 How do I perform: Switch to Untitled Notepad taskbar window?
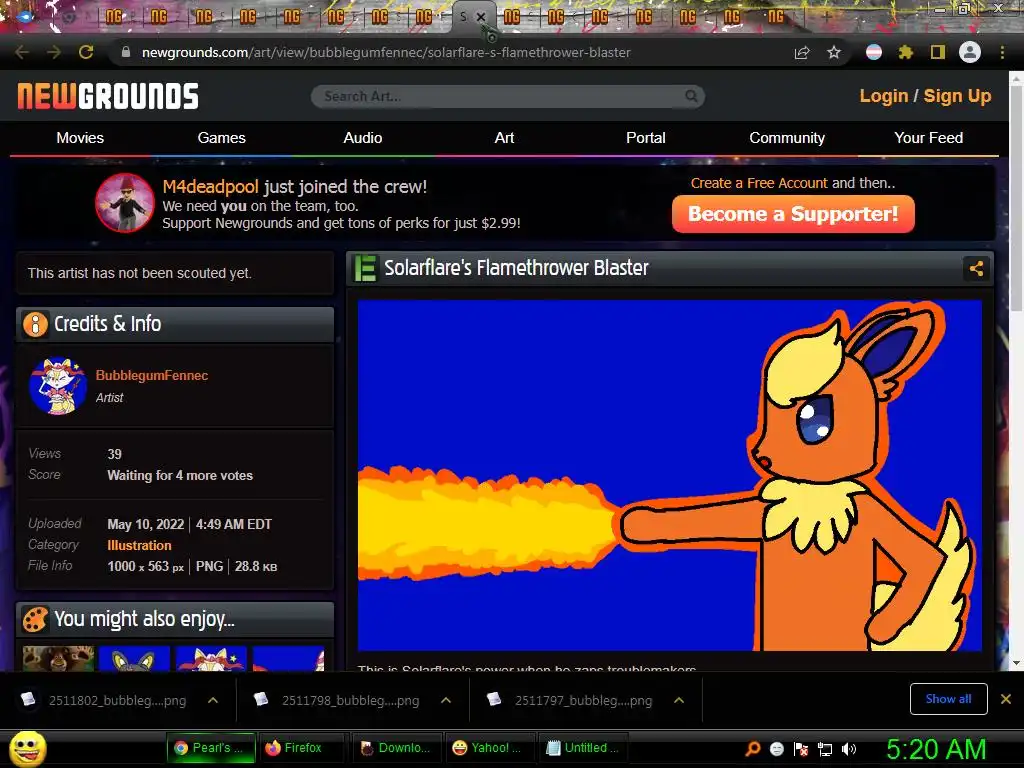click(583, 748)
